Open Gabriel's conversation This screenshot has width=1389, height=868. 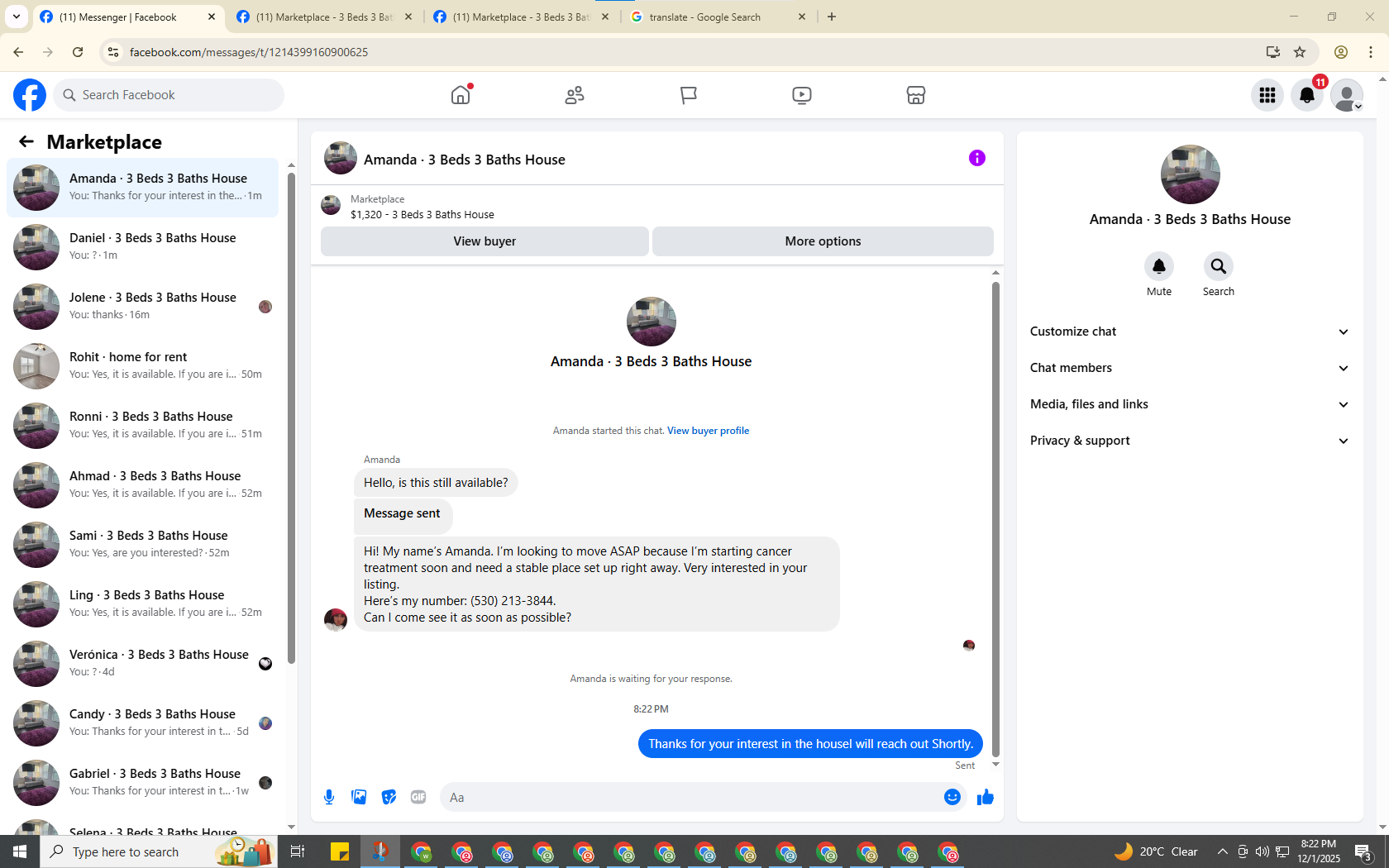click(x=143, y=782)
